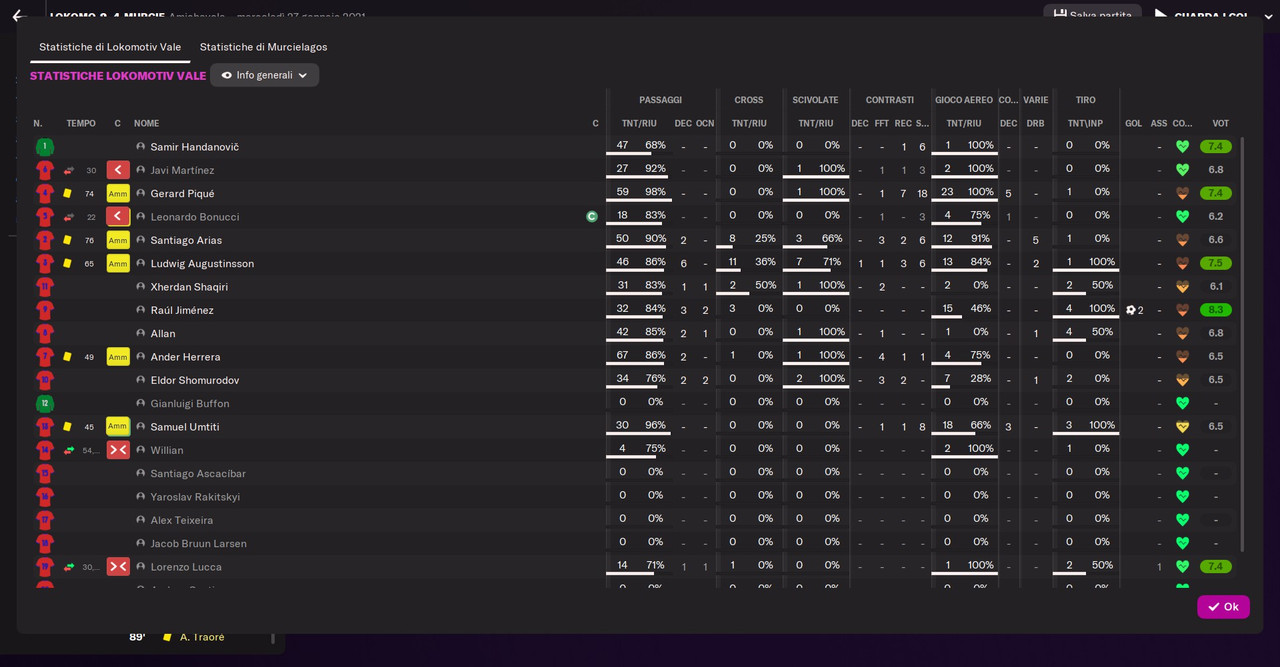Click the yellow card icon in Gerard Piqué's row
This screenshot has height=667, width=1280.
coord(68,193)
